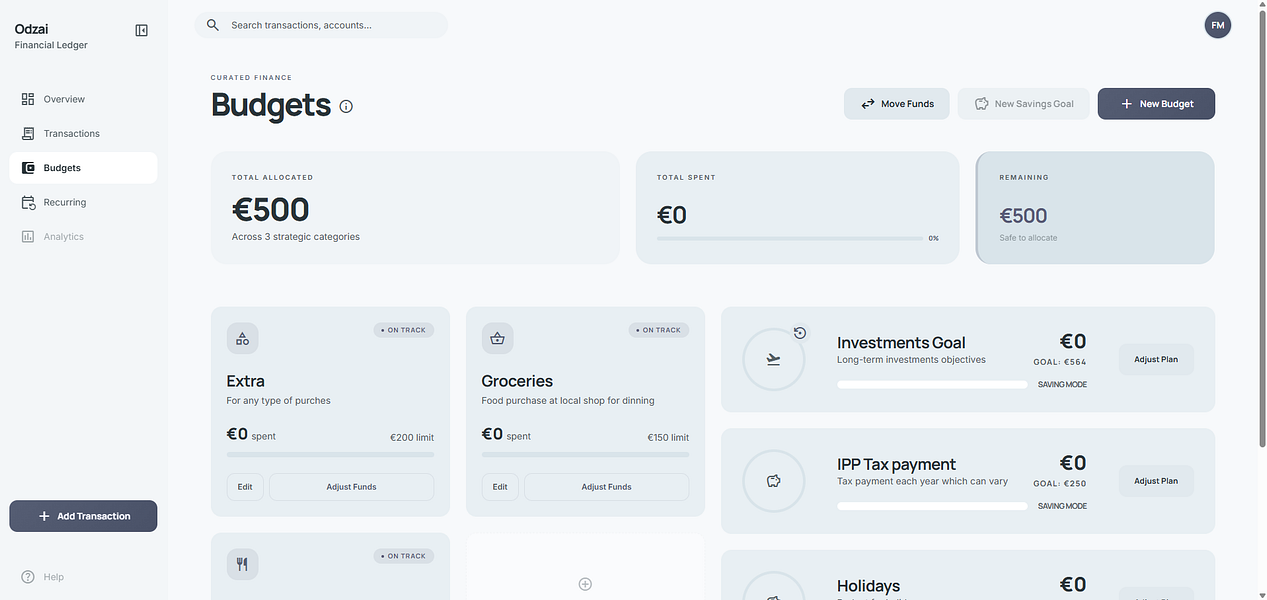Click the GOAL: €564 text

point(1060,362)
